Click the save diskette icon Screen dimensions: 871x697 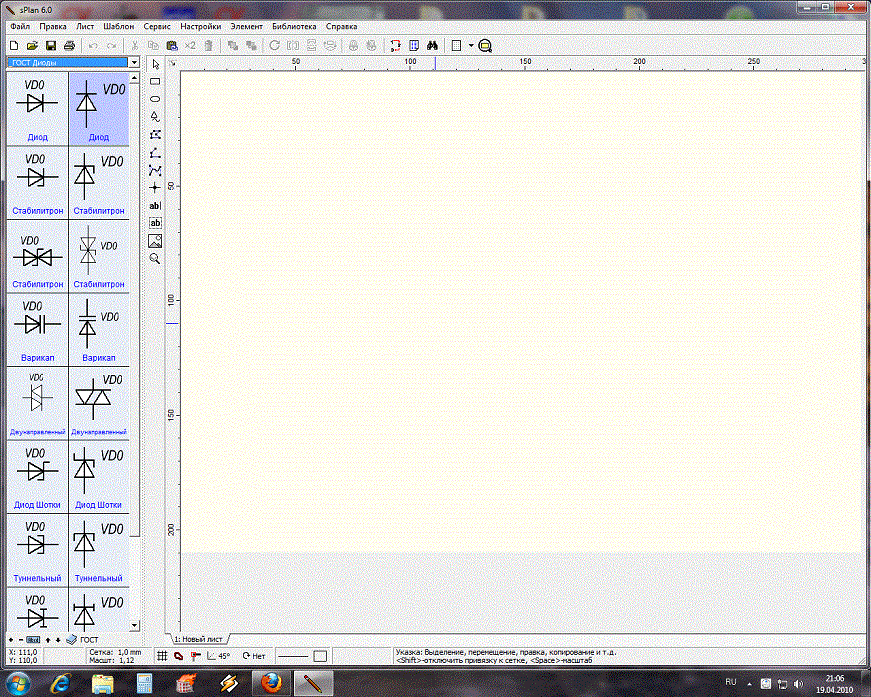[x=50, y=46]
